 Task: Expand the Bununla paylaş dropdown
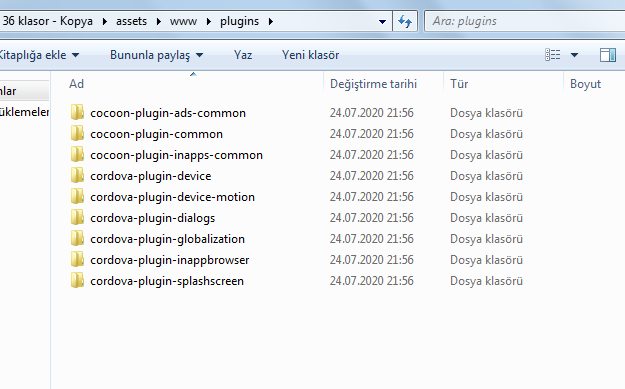click(x=199, y=55)
